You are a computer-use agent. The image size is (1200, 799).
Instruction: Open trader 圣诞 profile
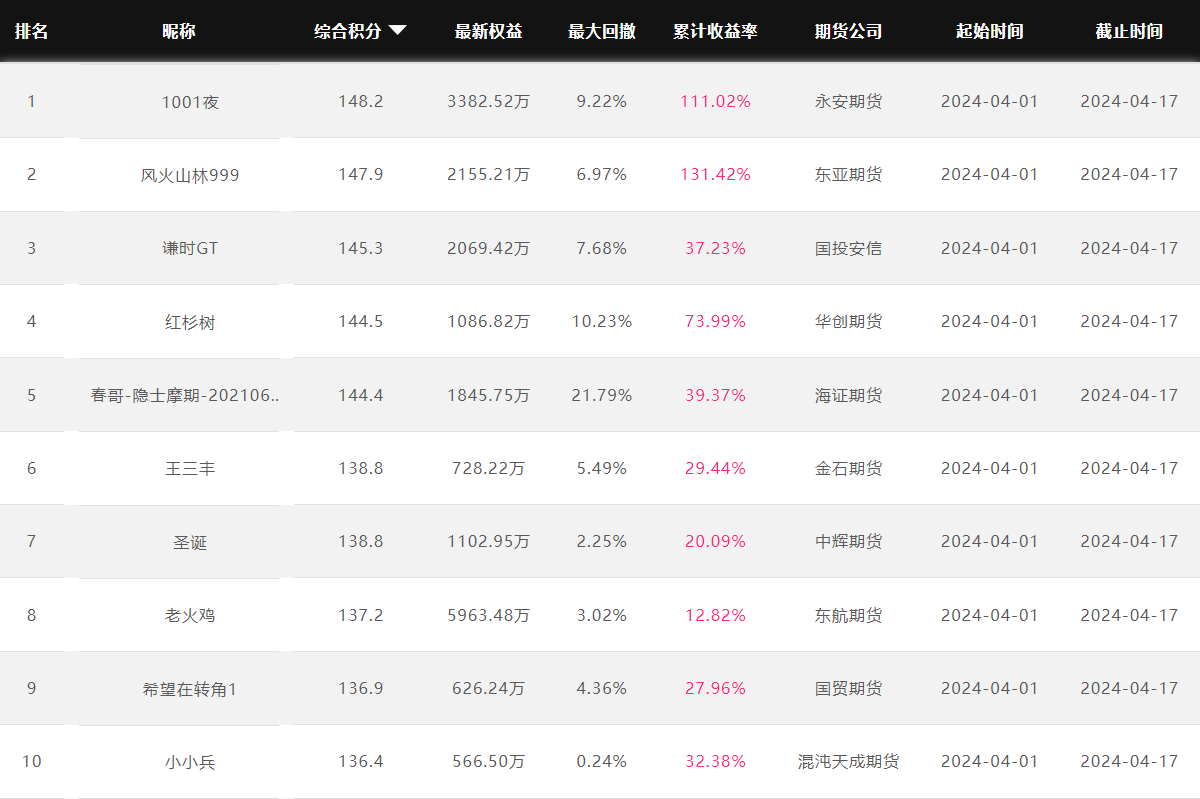pyautogui.click(x=190, y=542)
